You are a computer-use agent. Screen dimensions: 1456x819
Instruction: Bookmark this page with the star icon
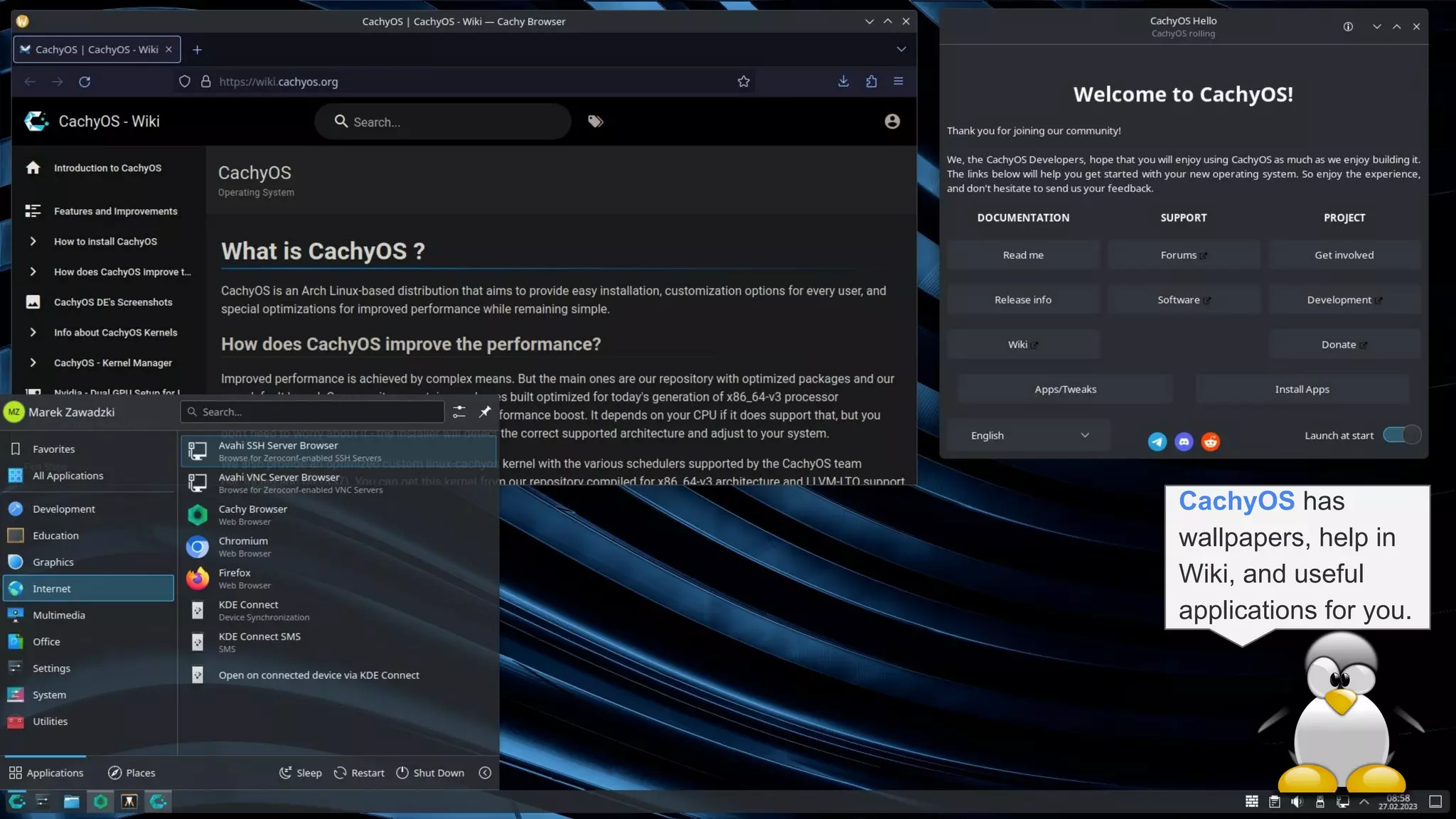[x=744, y=82]
